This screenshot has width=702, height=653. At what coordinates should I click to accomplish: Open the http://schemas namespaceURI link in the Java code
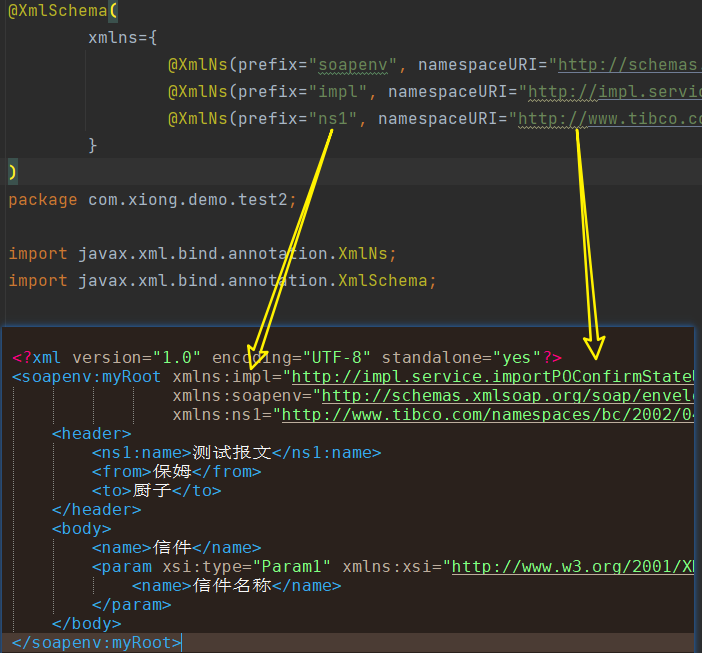[628, 65]
